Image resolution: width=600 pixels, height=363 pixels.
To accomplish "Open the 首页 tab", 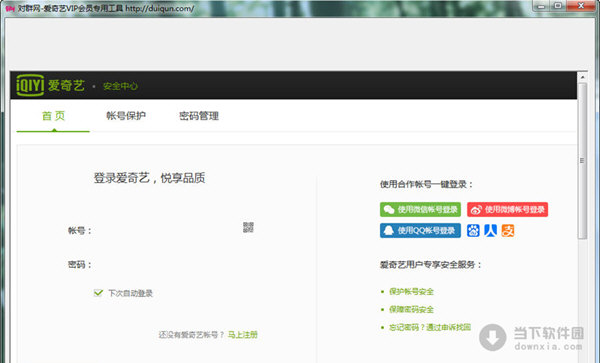I will [53, 116].
